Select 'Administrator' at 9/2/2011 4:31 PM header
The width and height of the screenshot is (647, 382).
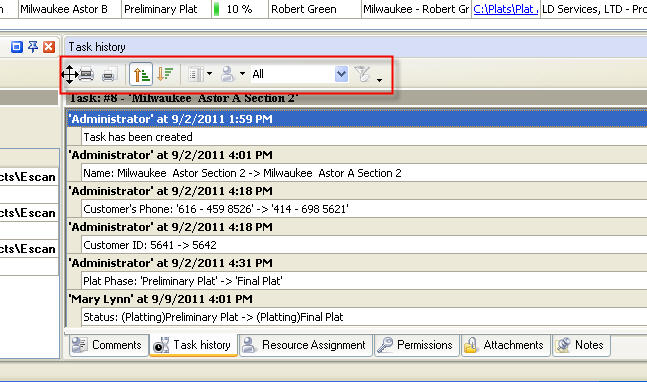click(x=357, y=263)
